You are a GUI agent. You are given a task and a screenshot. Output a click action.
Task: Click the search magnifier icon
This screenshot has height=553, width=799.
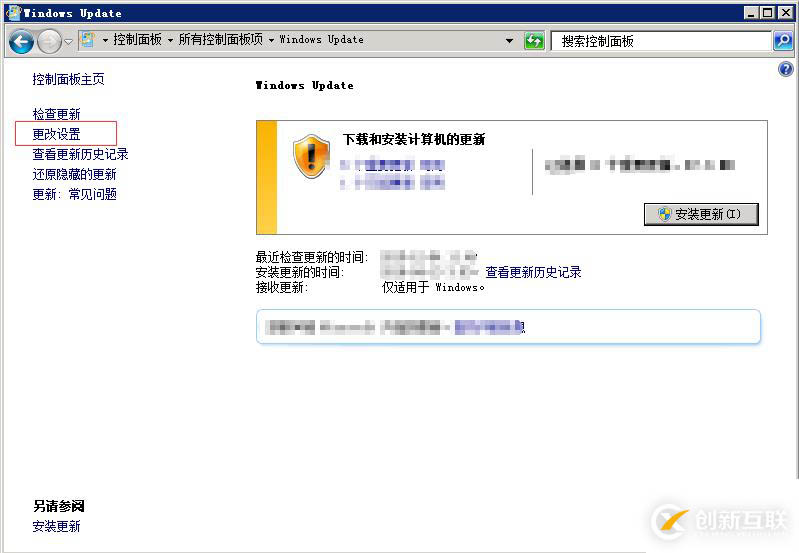coord(783,41)
